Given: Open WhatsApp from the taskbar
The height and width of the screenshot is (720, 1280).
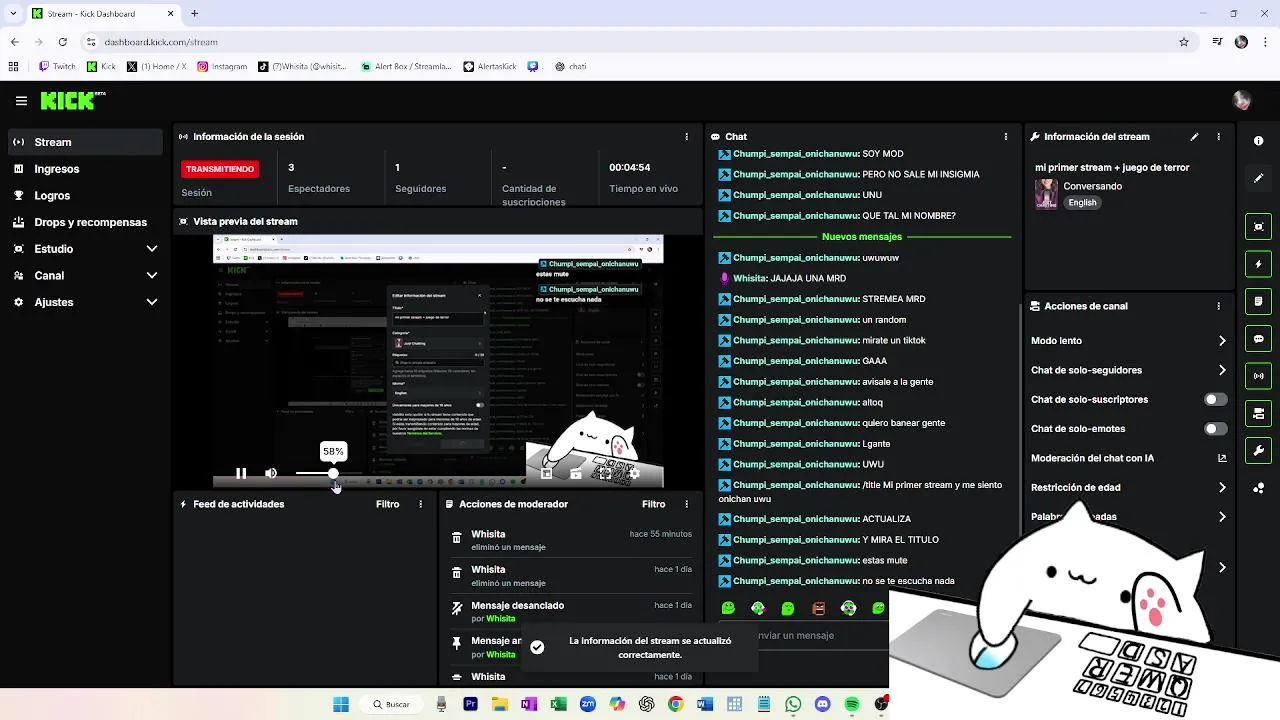Looking at the screenshot, I should point(793,704).
